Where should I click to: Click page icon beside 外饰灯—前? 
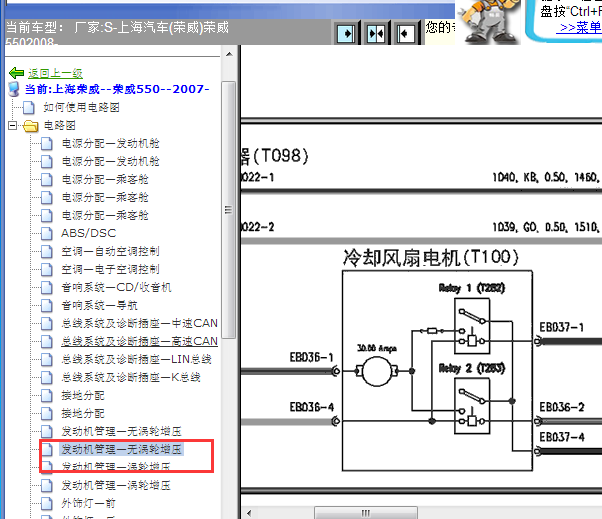[47, 503]
